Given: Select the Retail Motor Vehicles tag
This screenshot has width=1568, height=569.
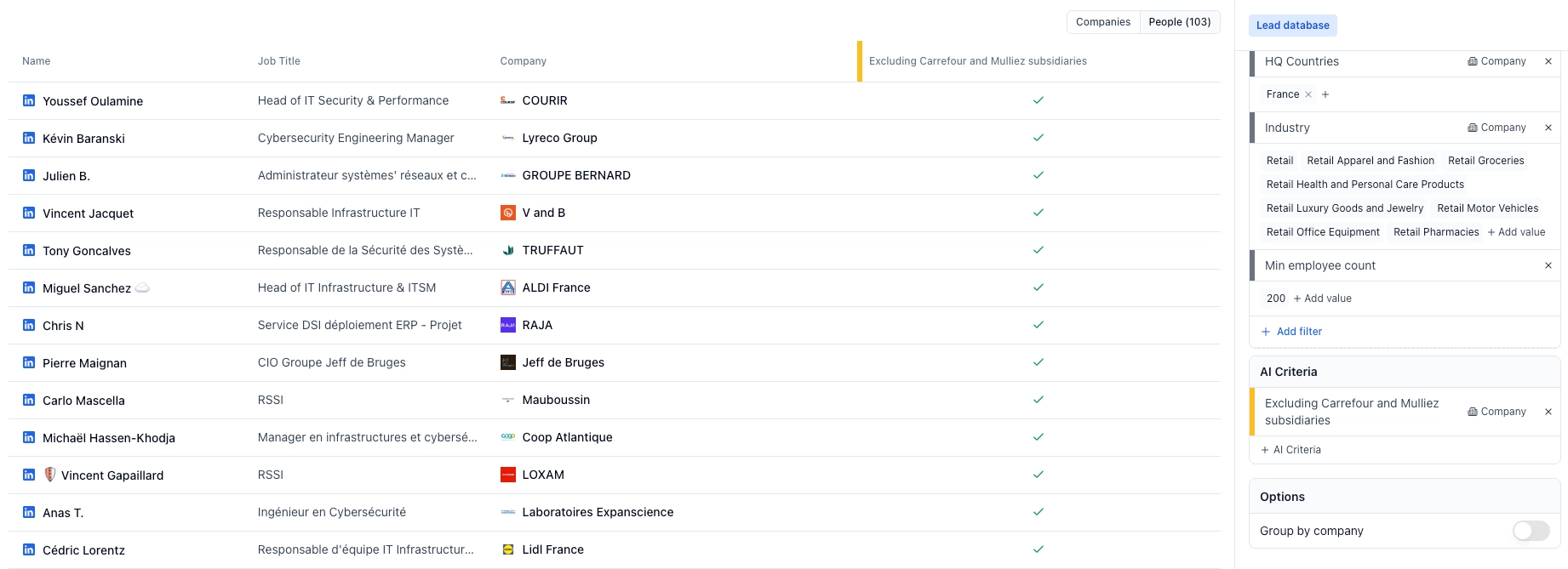Looking at the screenshot, I should click(x=1488, y=208).
